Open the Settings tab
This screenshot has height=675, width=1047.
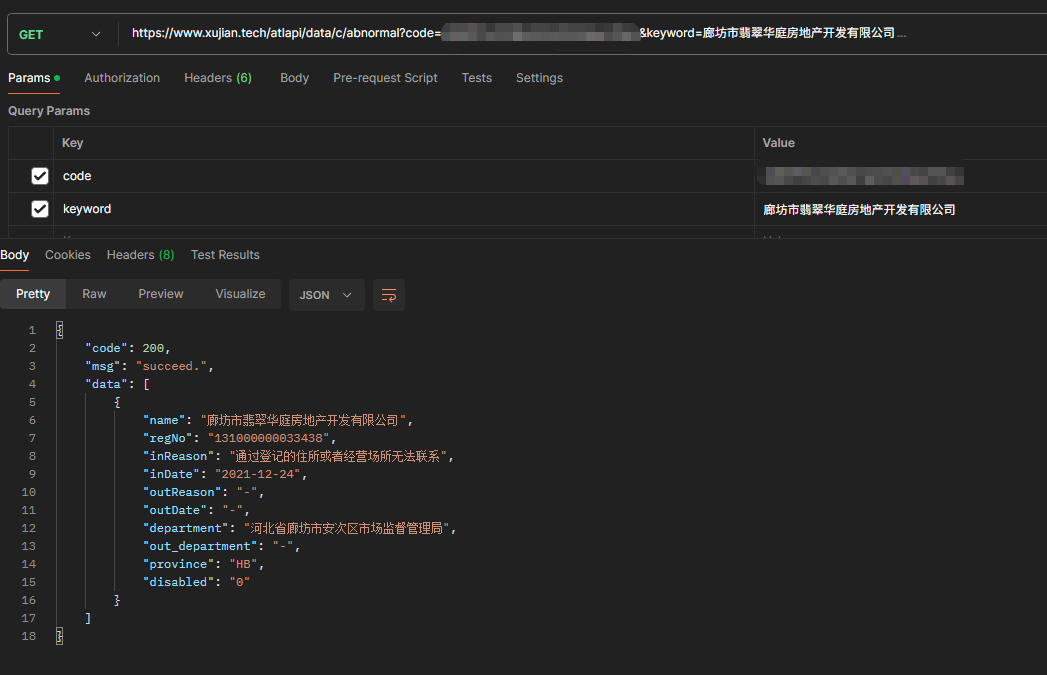pos(540,78)
